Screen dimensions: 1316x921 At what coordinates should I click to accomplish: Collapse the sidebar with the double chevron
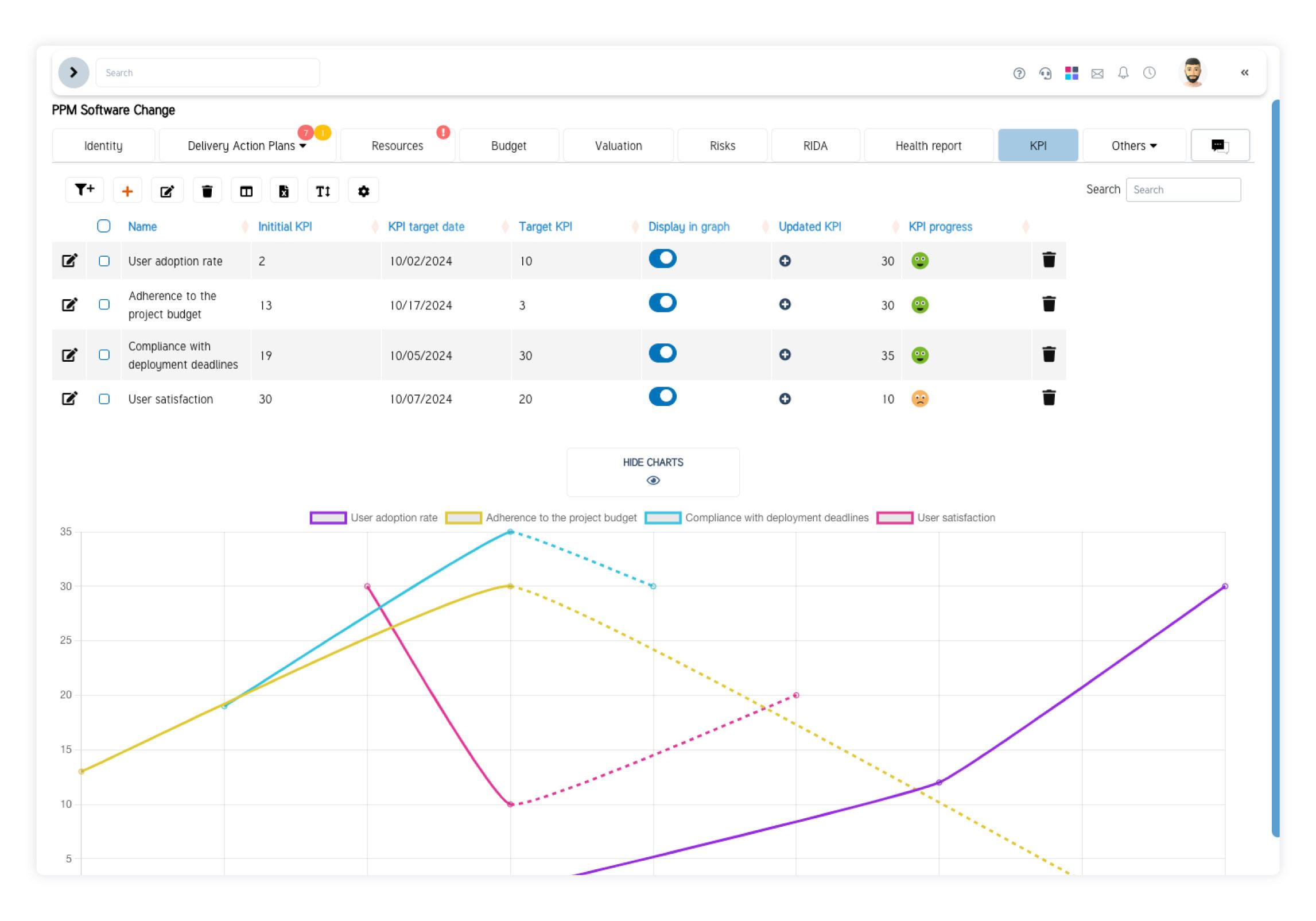click(1245, 73)
